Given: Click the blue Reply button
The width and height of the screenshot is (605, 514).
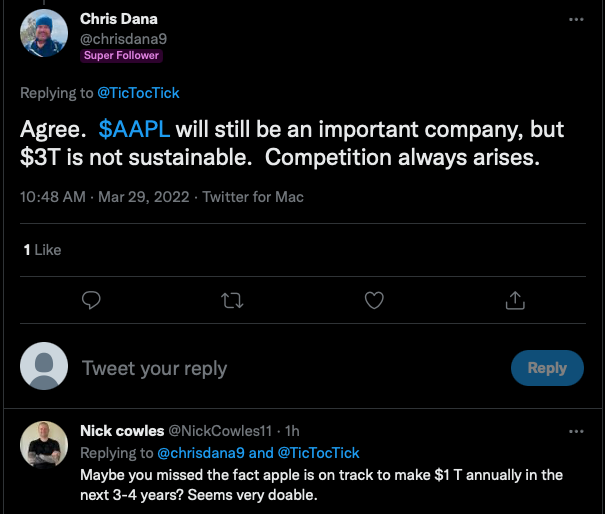Looking at the screenshot, I should [547, 368].
